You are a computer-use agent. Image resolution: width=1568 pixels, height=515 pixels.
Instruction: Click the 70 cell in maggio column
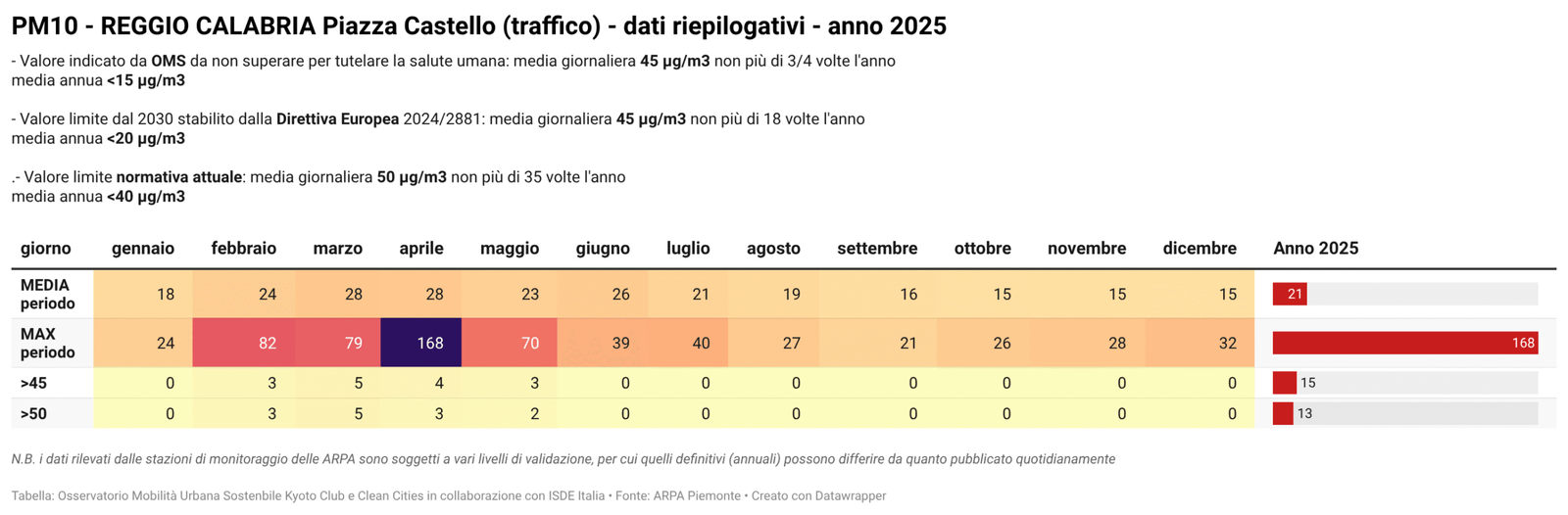[x=510, y=343]
